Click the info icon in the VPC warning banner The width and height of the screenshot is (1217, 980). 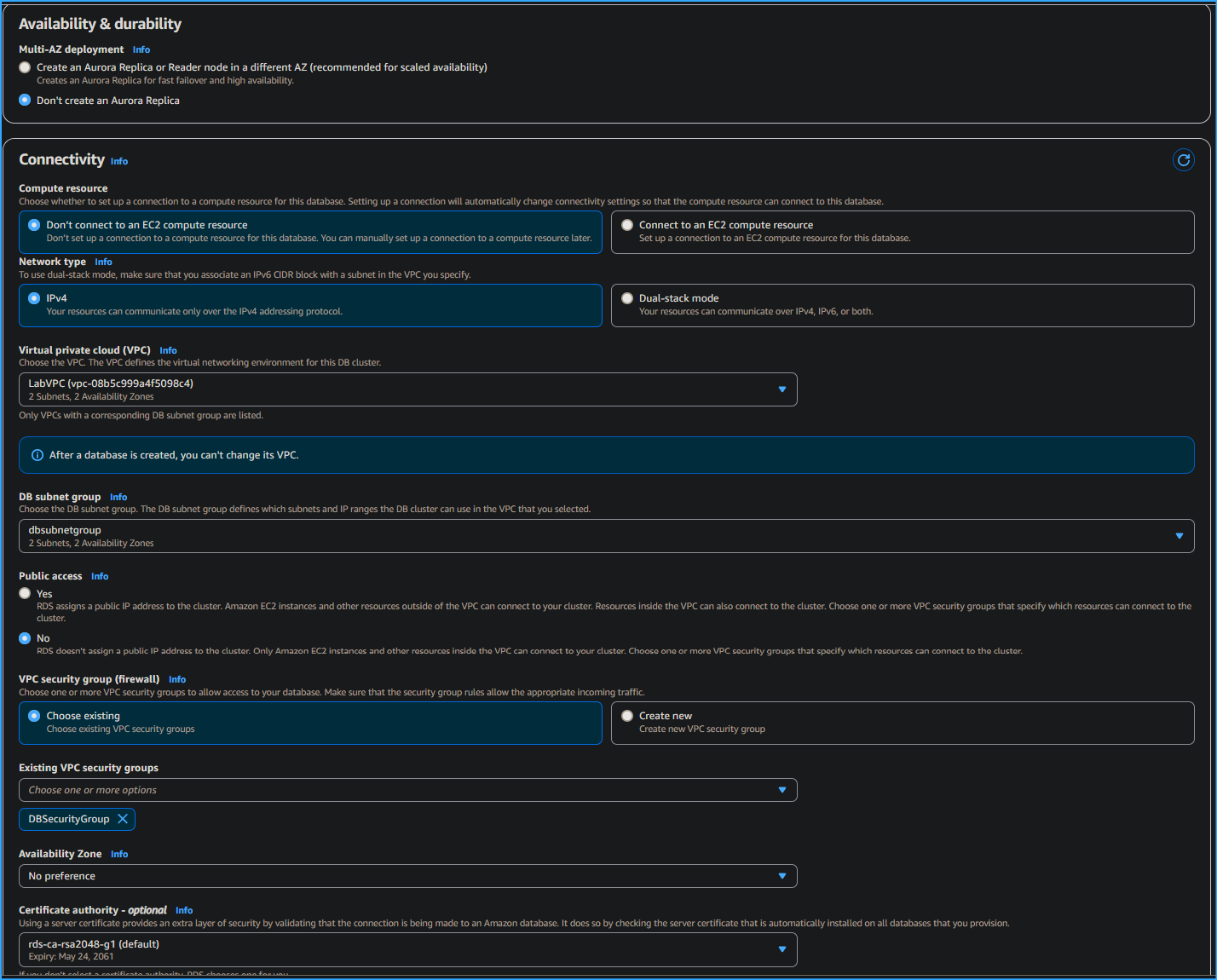[37, 454]
